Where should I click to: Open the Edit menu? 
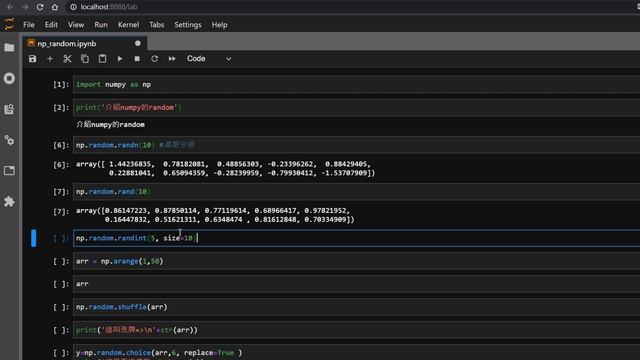(51, 25)
